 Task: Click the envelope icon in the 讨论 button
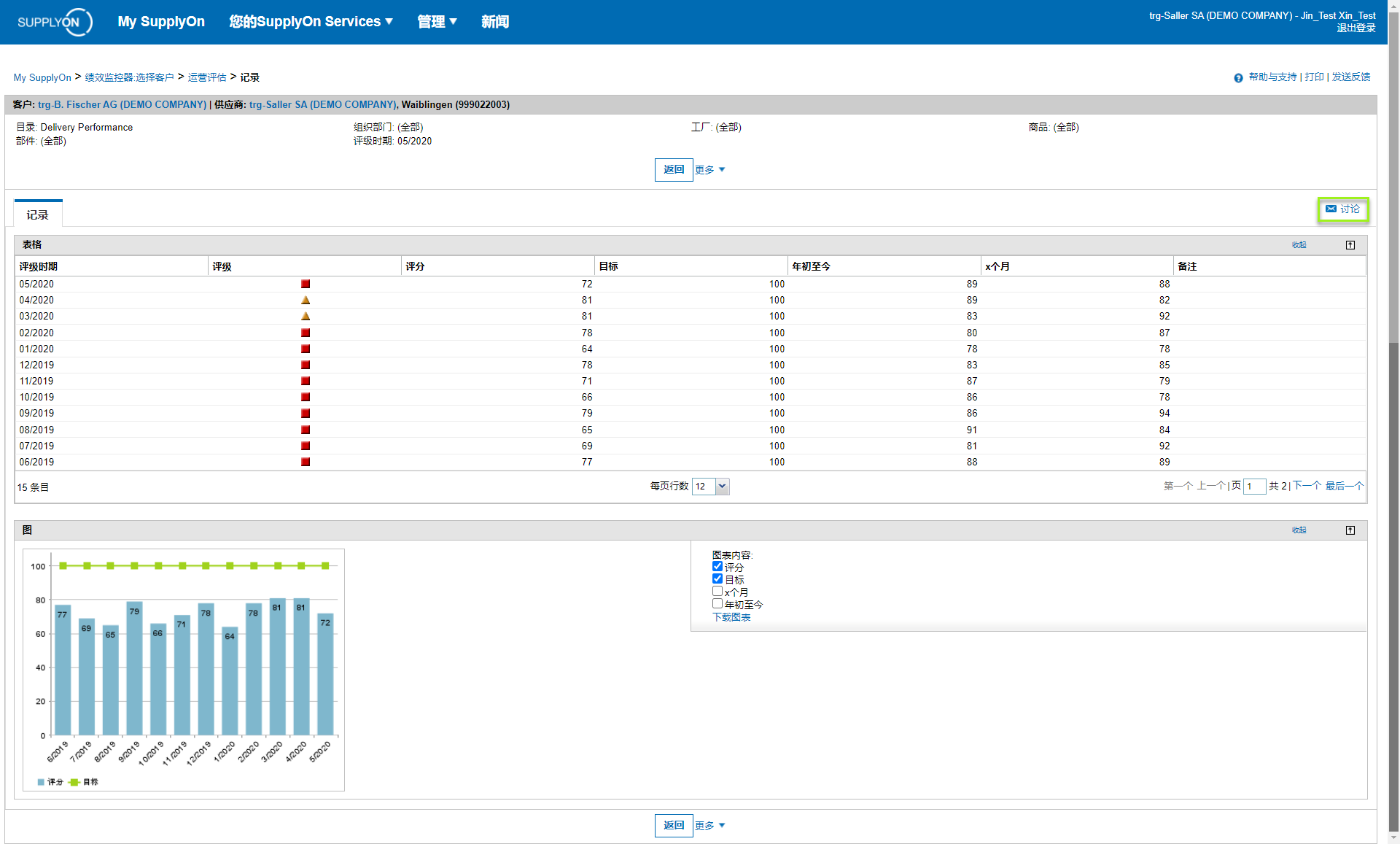[x=1331, y=209]
